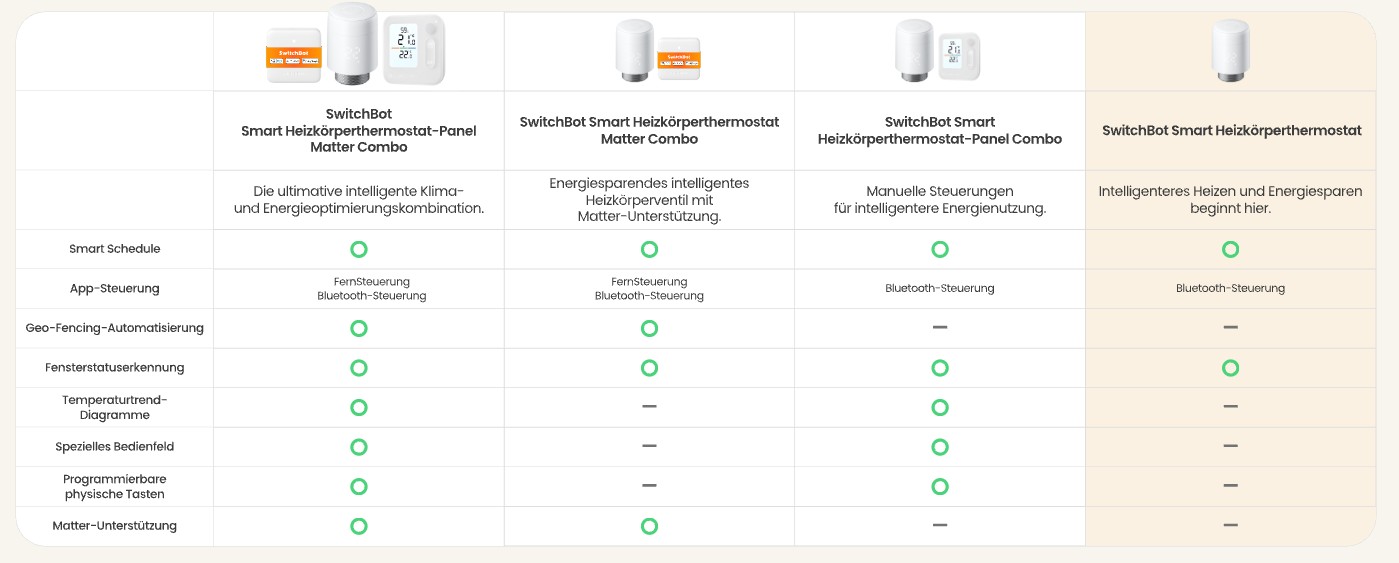Viewport: 1399px width, 563px height.
Task: Click Geo-Fencing-Automatisierung row label
Action: pyautogui.click(x=115, y=328)
